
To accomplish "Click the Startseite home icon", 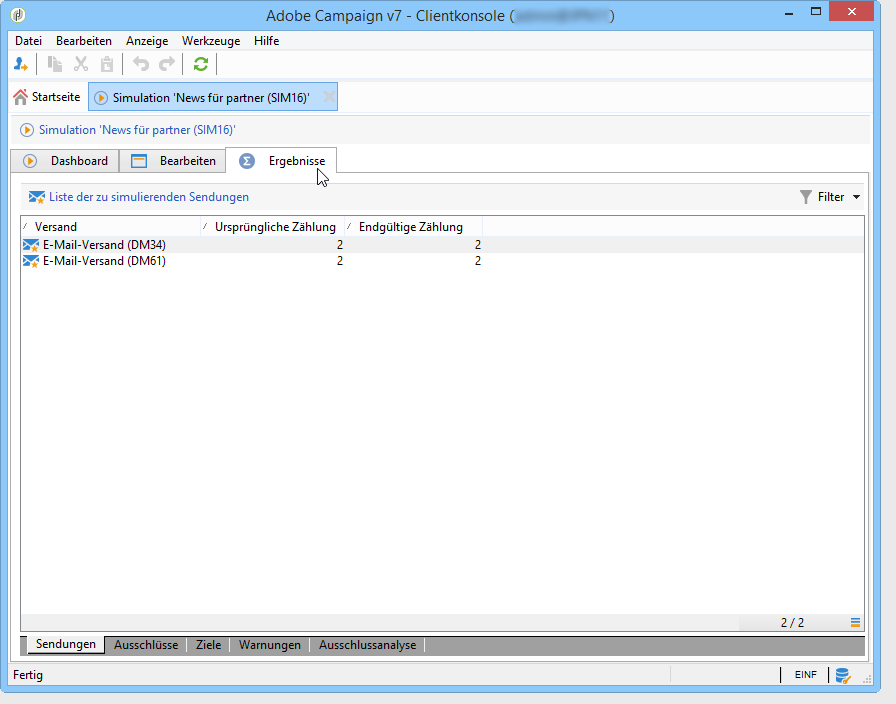I will (x=21, y=97).
